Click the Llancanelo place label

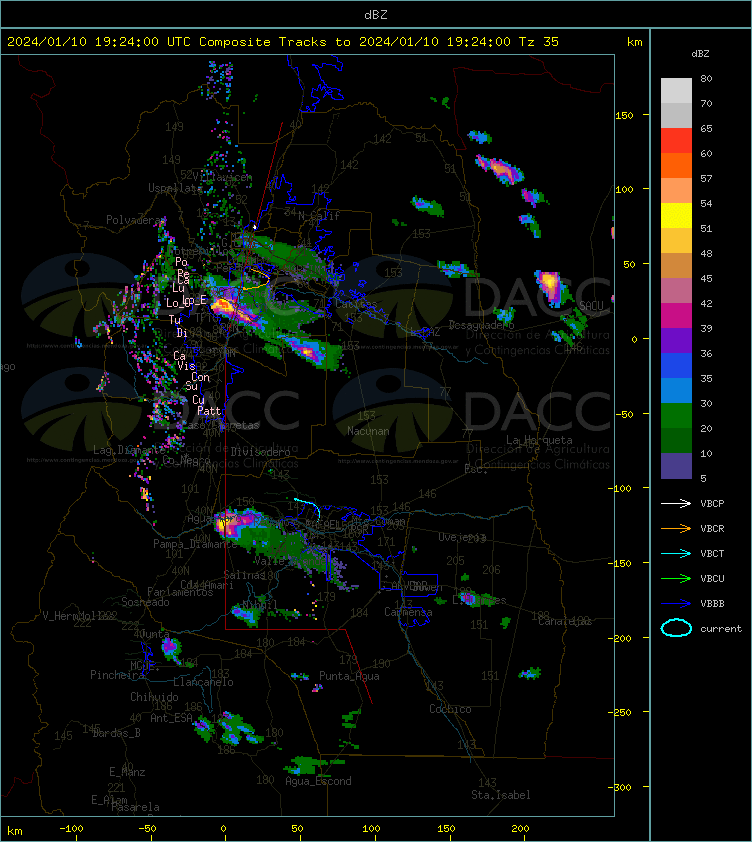point(203,682)
